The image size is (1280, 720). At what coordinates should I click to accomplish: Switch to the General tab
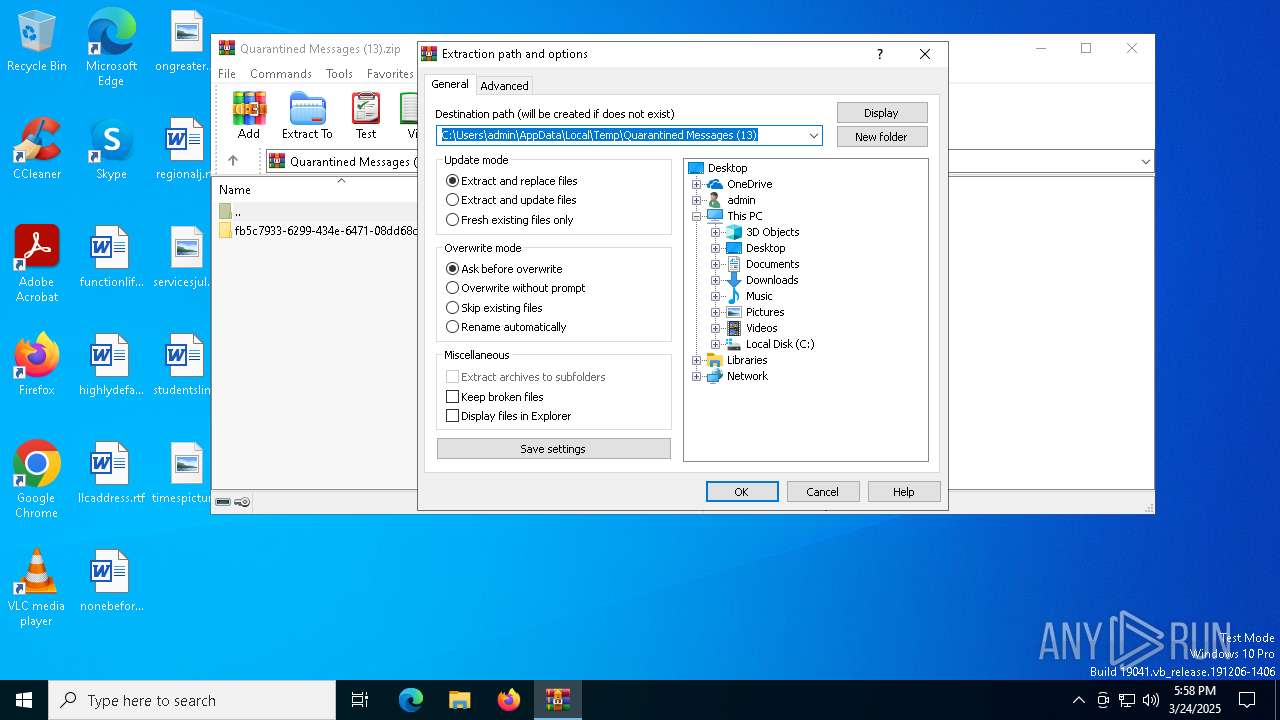coord(450,84)
